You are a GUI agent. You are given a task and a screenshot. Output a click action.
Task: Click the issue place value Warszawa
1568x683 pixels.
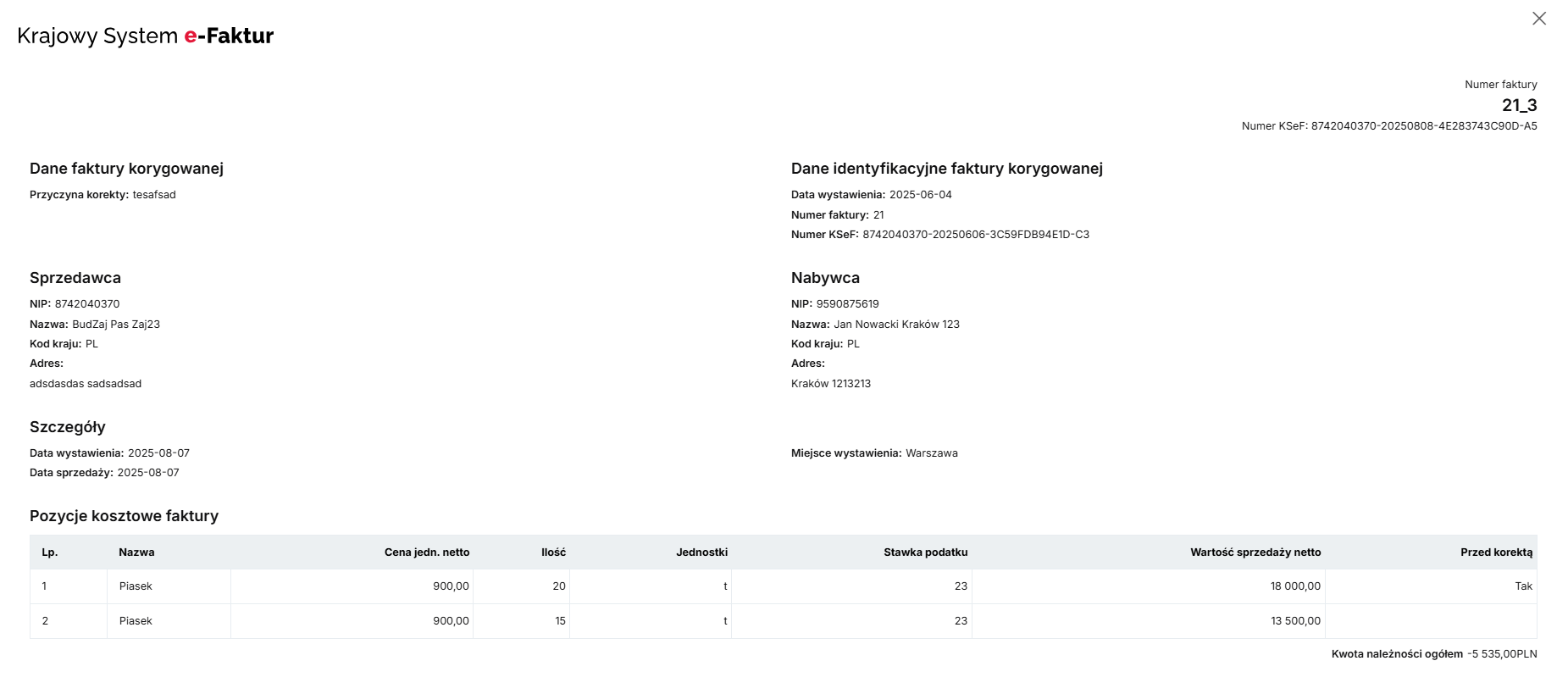point(931,453)
